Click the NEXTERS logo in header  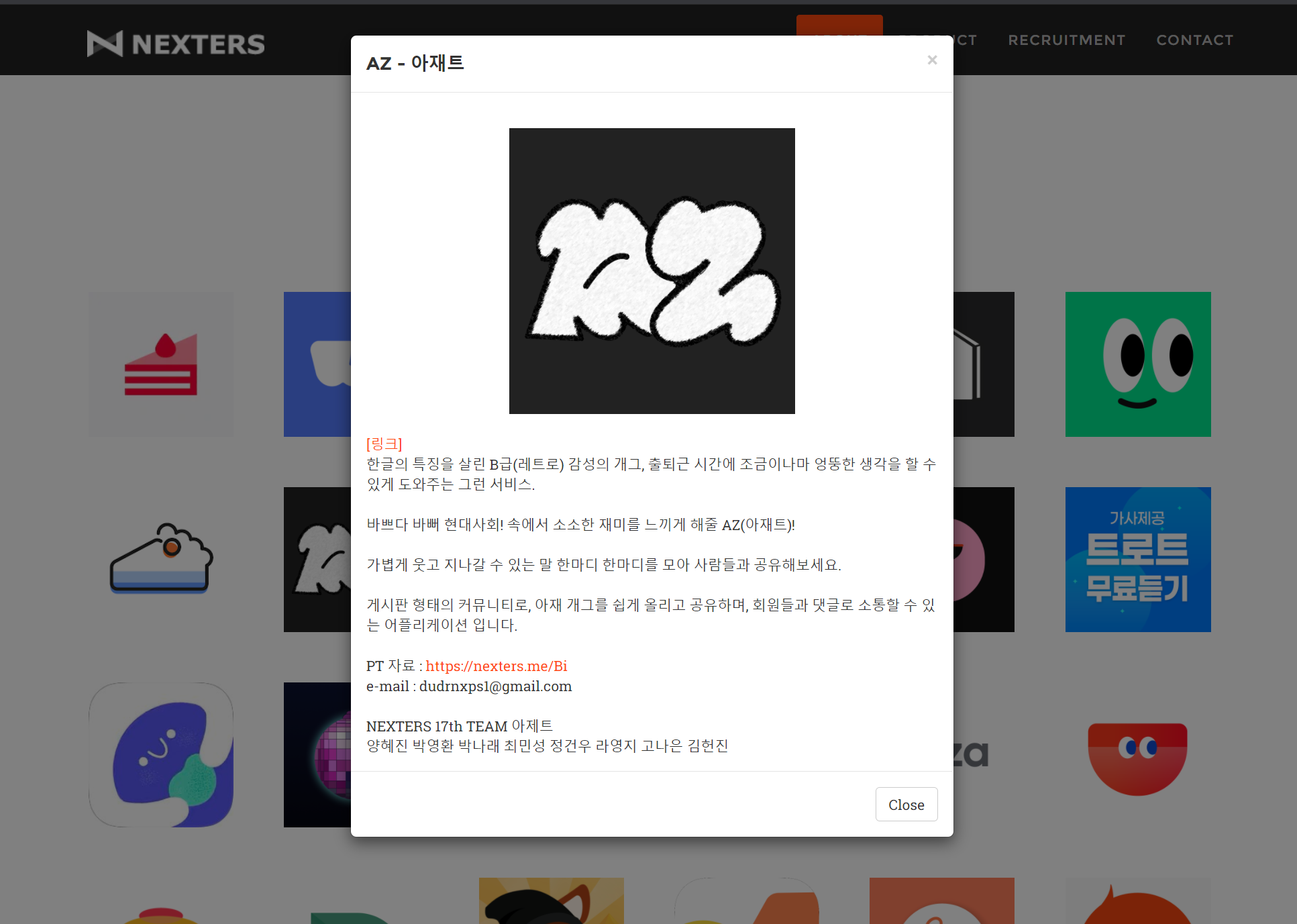176,44
